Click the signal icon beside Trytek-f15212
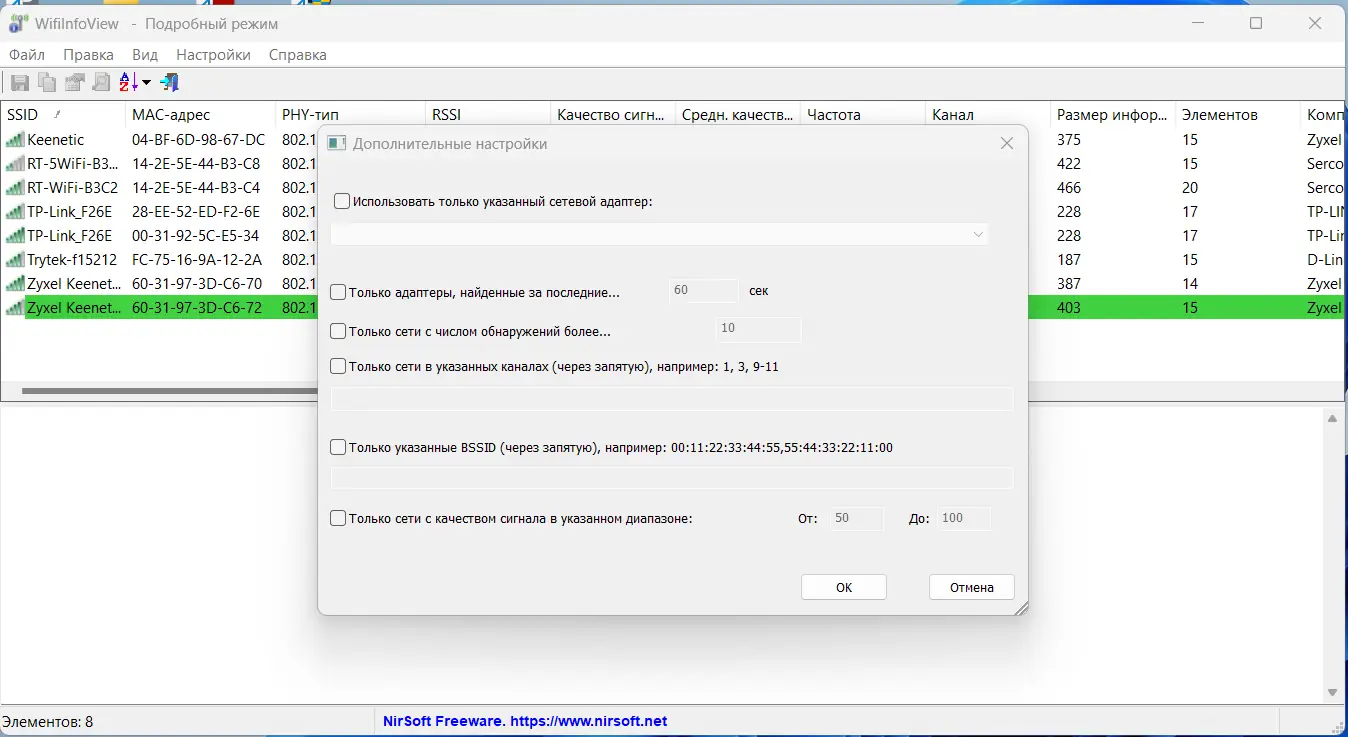Image resolution: width=1348 pixels, height=737 pixels. coord(15,260)
